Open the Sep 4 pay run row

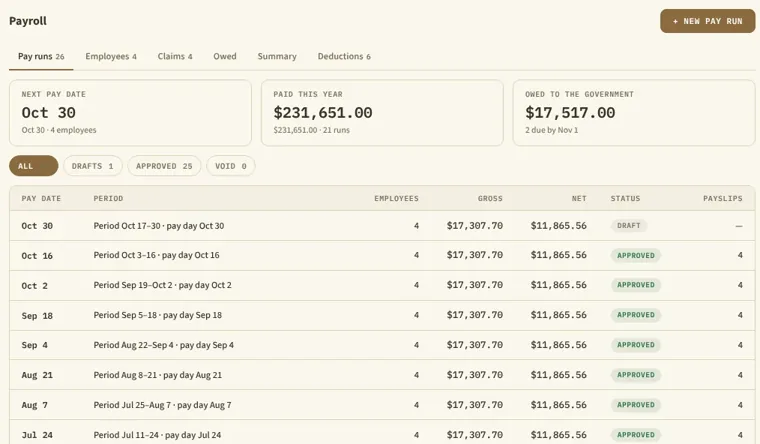[x=382, y=345]
